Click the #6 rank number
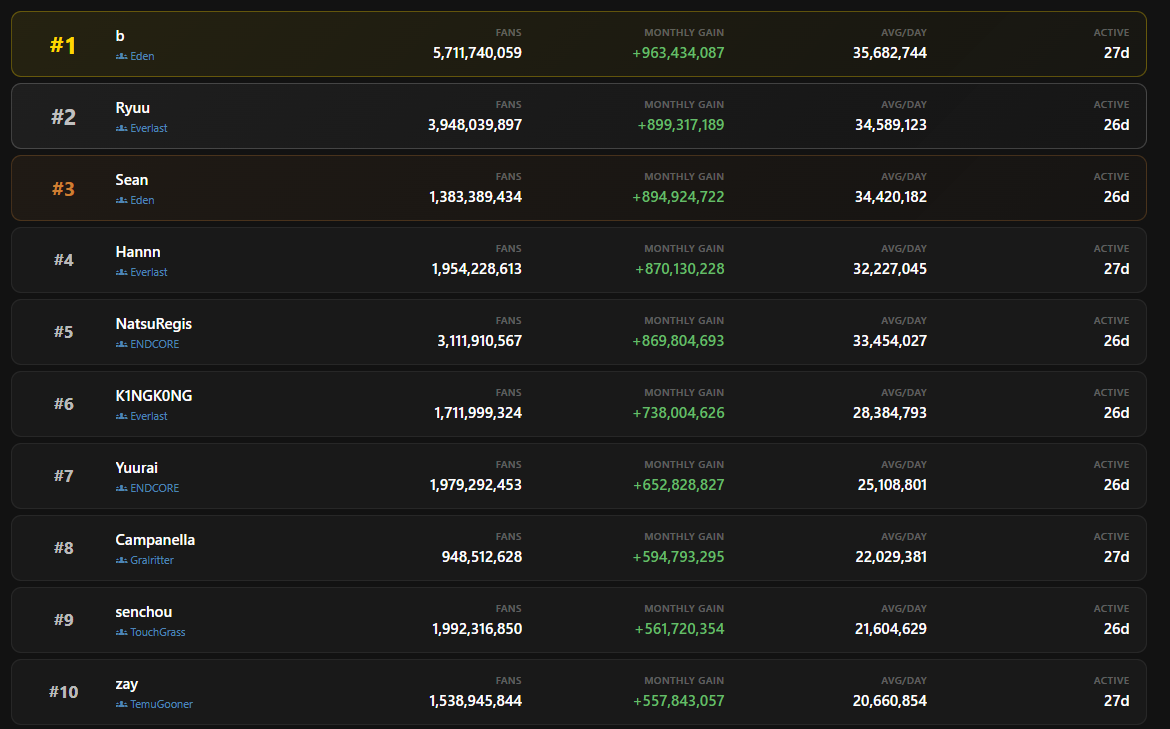1170x729 pixels. pyautogui.click(x=63, y=404)
